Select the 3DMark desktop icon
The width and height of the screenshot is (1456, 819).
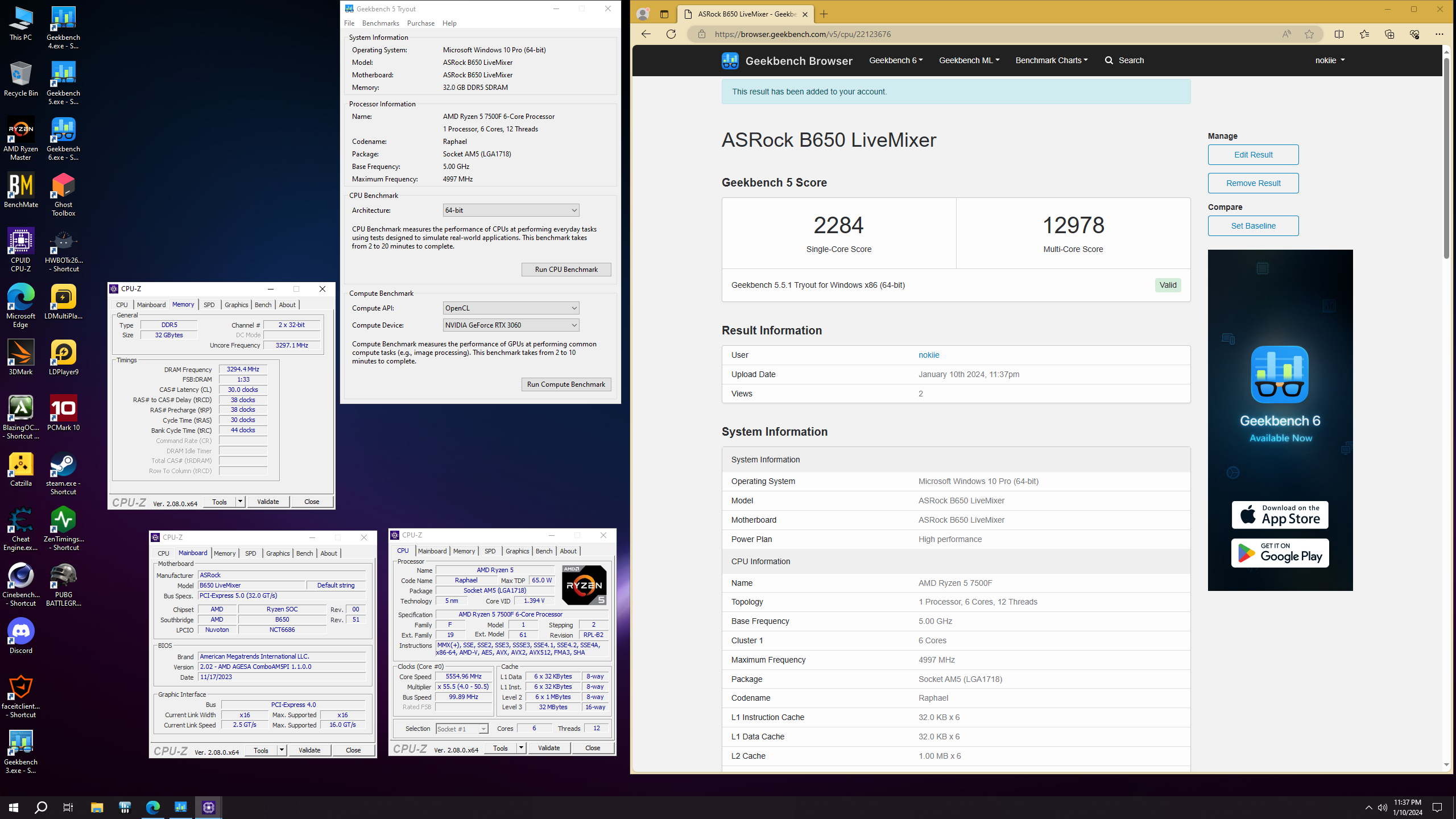(x=20, y=358)
